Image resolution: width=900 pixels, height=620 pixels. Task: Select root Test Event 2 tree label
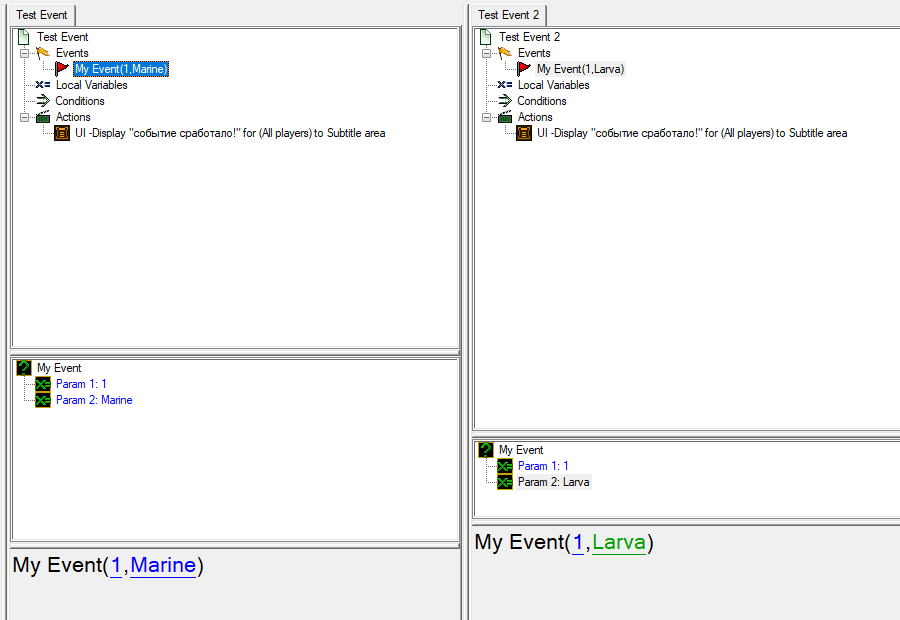click(529, 37)
